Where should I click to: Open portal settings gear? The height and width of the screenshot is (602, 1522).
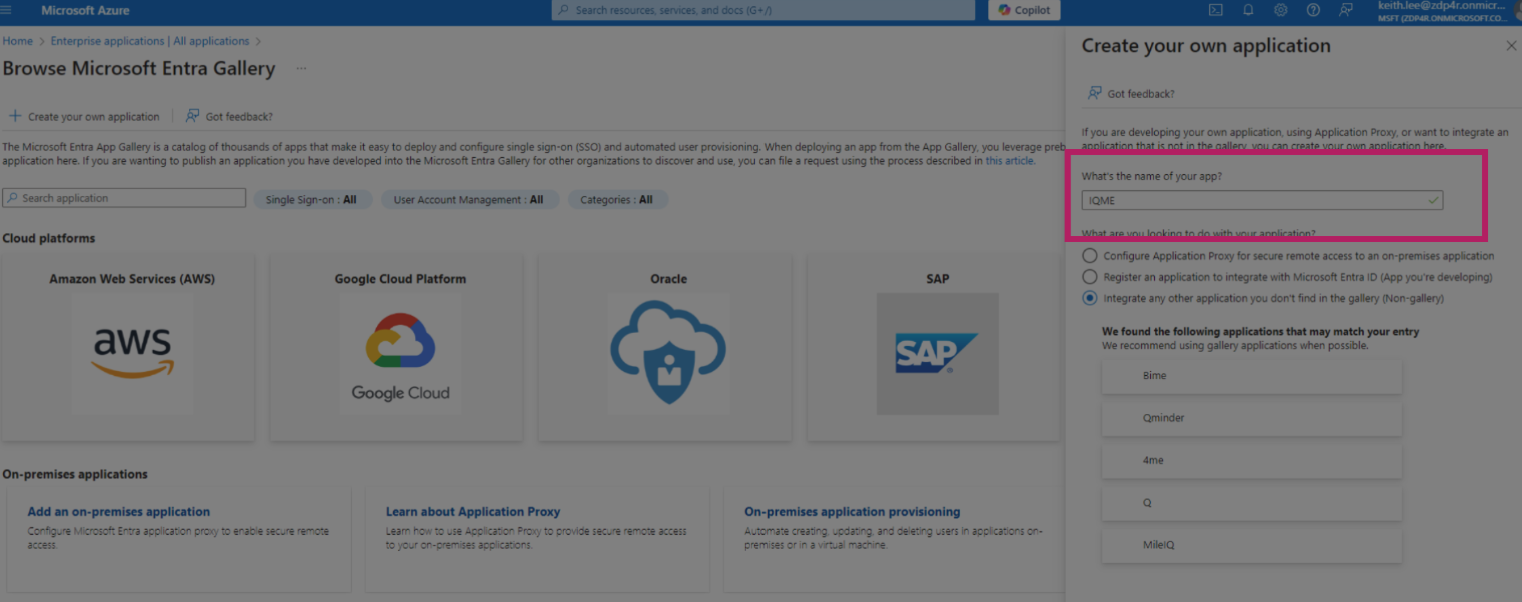click(x=1280, y=10)
